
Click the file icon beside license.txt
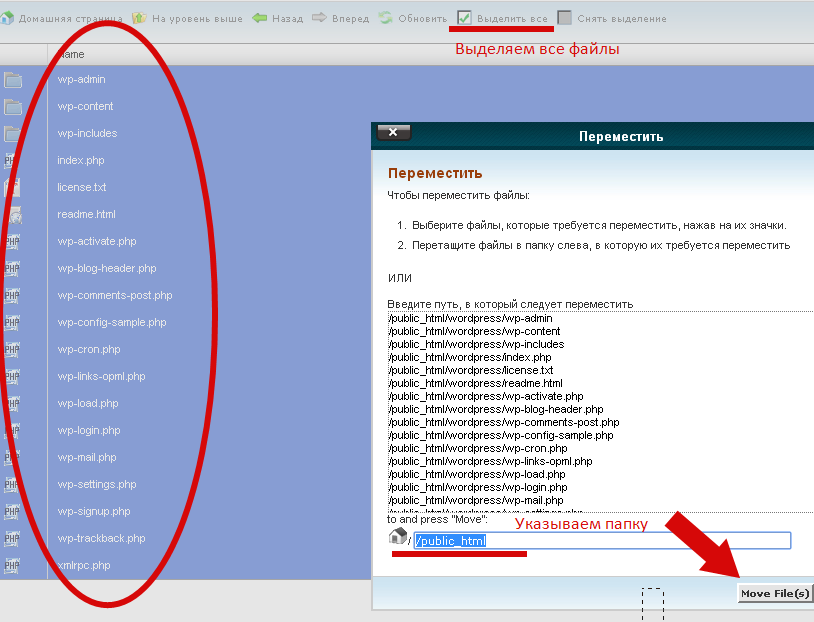click(x=14, y=187)
